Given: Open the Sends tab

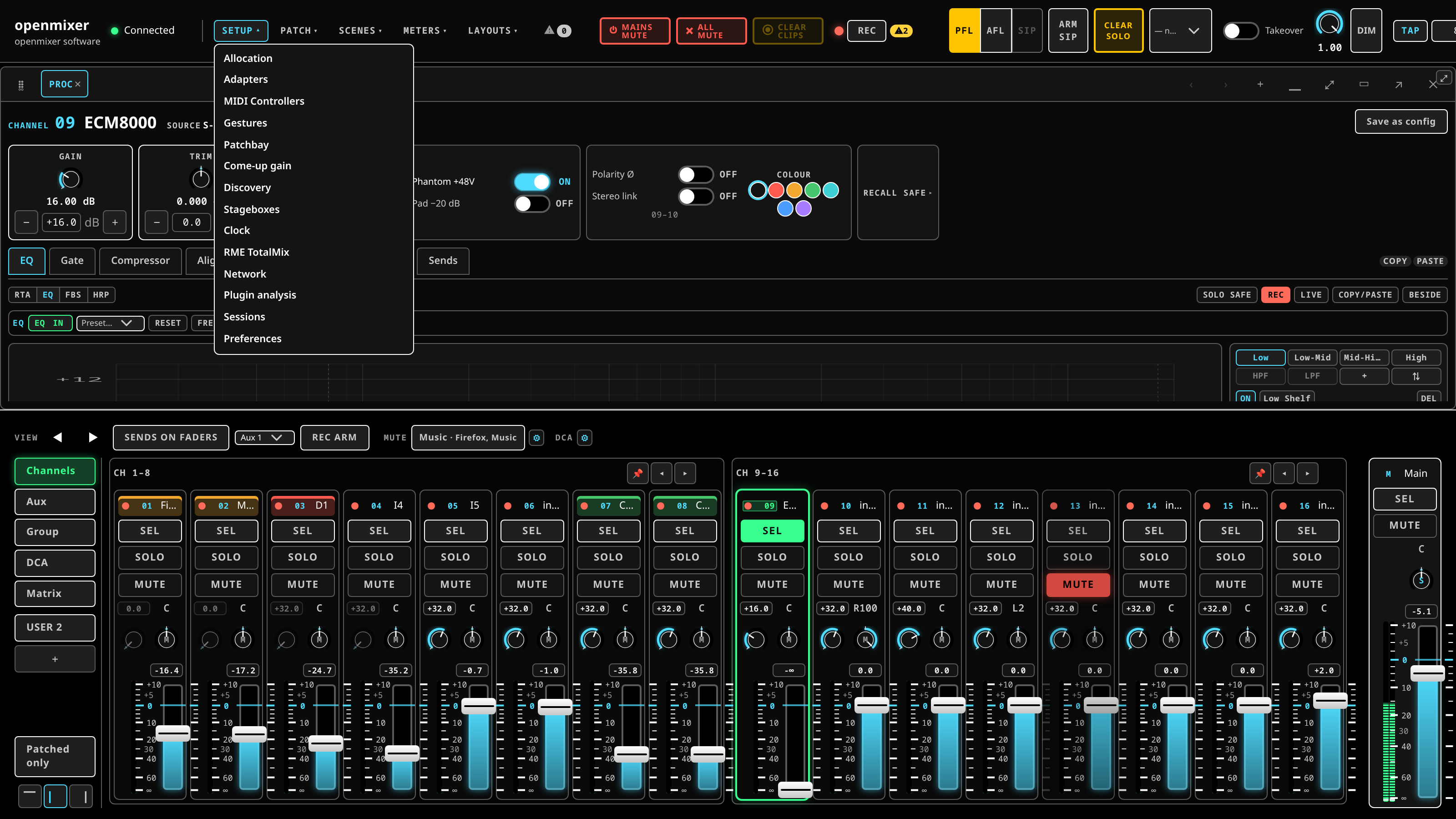Looking at the screenshot, I should coord(443,261).
